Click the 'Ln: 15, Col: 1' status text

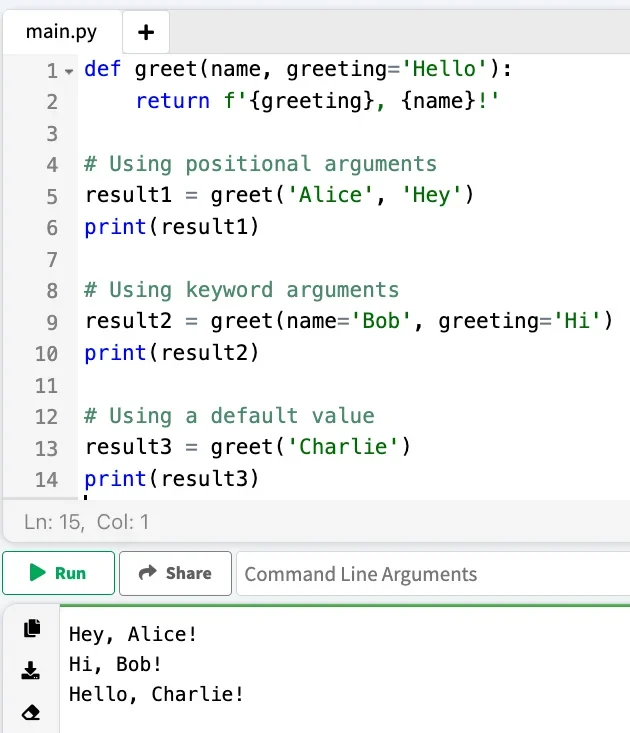coord(86,522)
